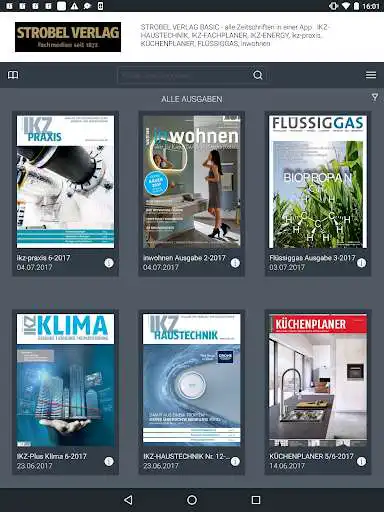Open the IKZ Praxis magazine cover
The width and height of the screenshot is (384, 512).
coord(65,182)
